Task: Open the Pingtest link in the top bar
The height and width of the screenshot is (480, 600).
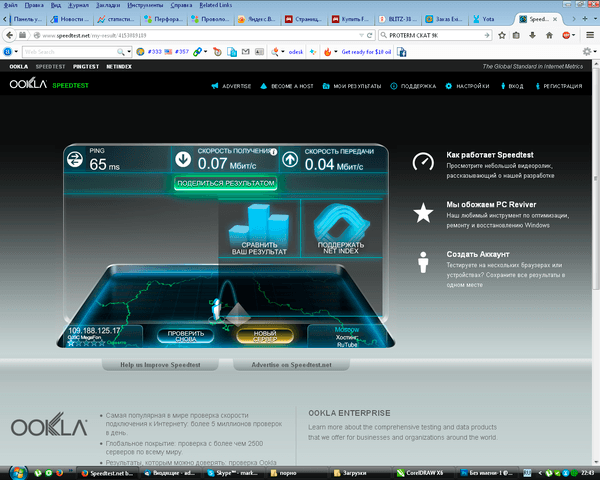Action: pos(86,67)
